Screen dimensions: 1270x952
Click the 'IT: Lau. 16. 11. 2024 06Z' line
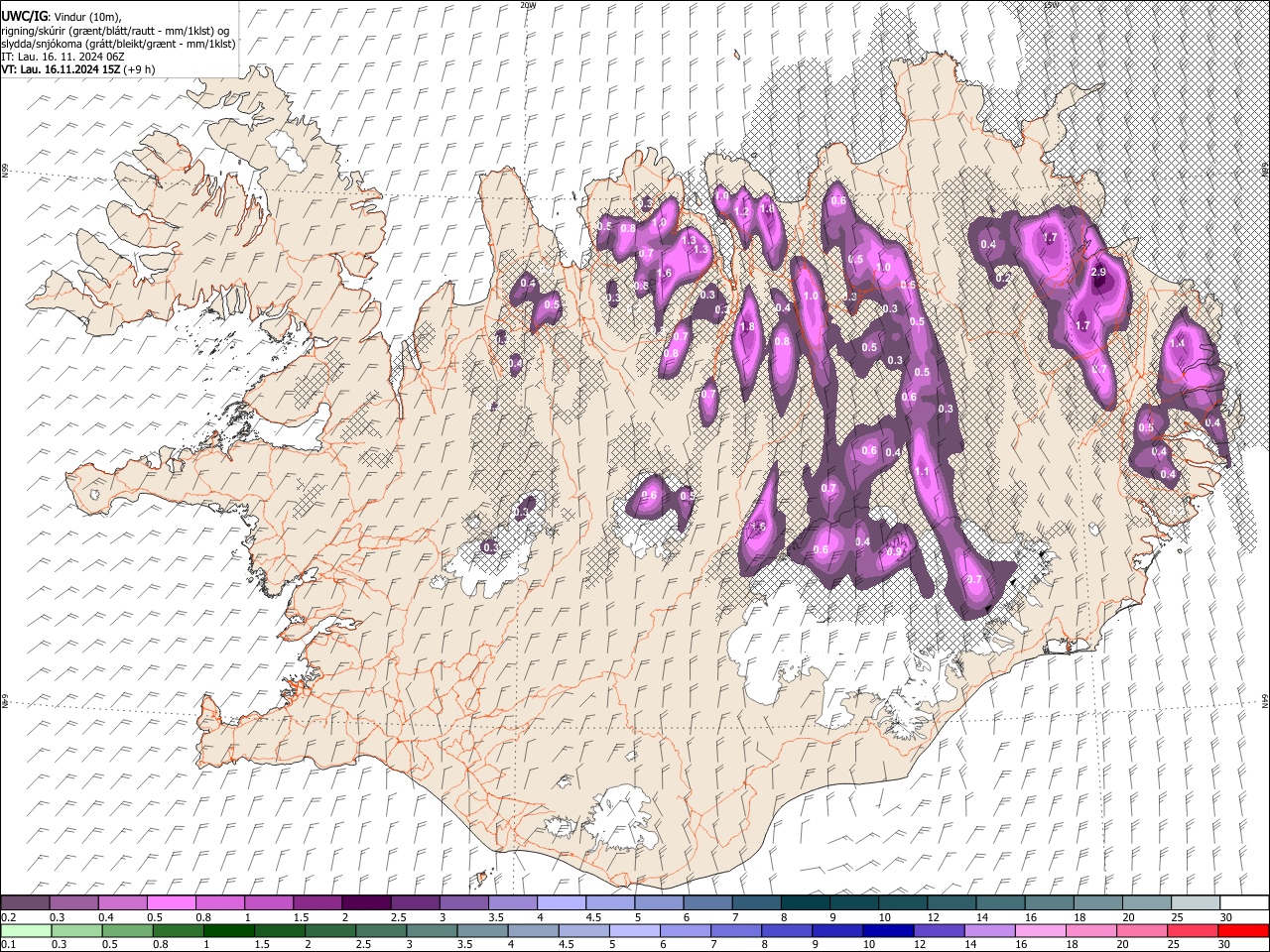point(63,57)
